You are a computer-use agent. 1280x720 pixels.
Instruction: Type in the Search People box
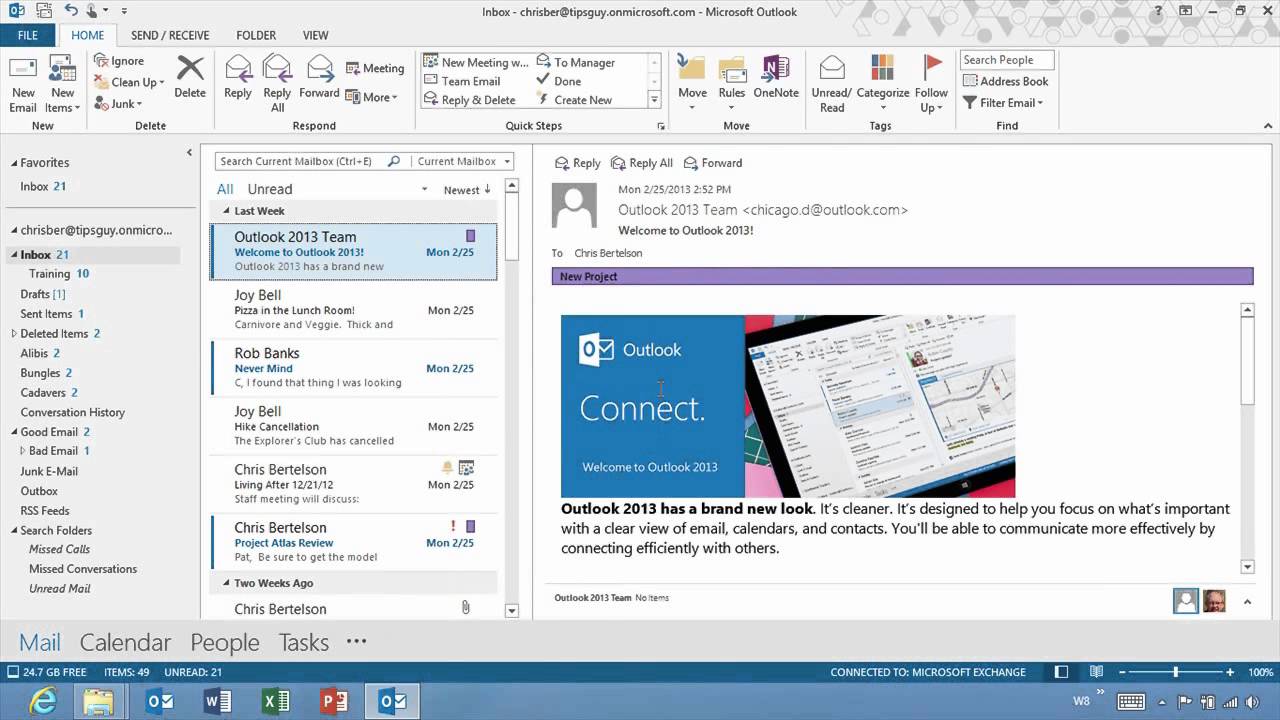coord(1007,60)
